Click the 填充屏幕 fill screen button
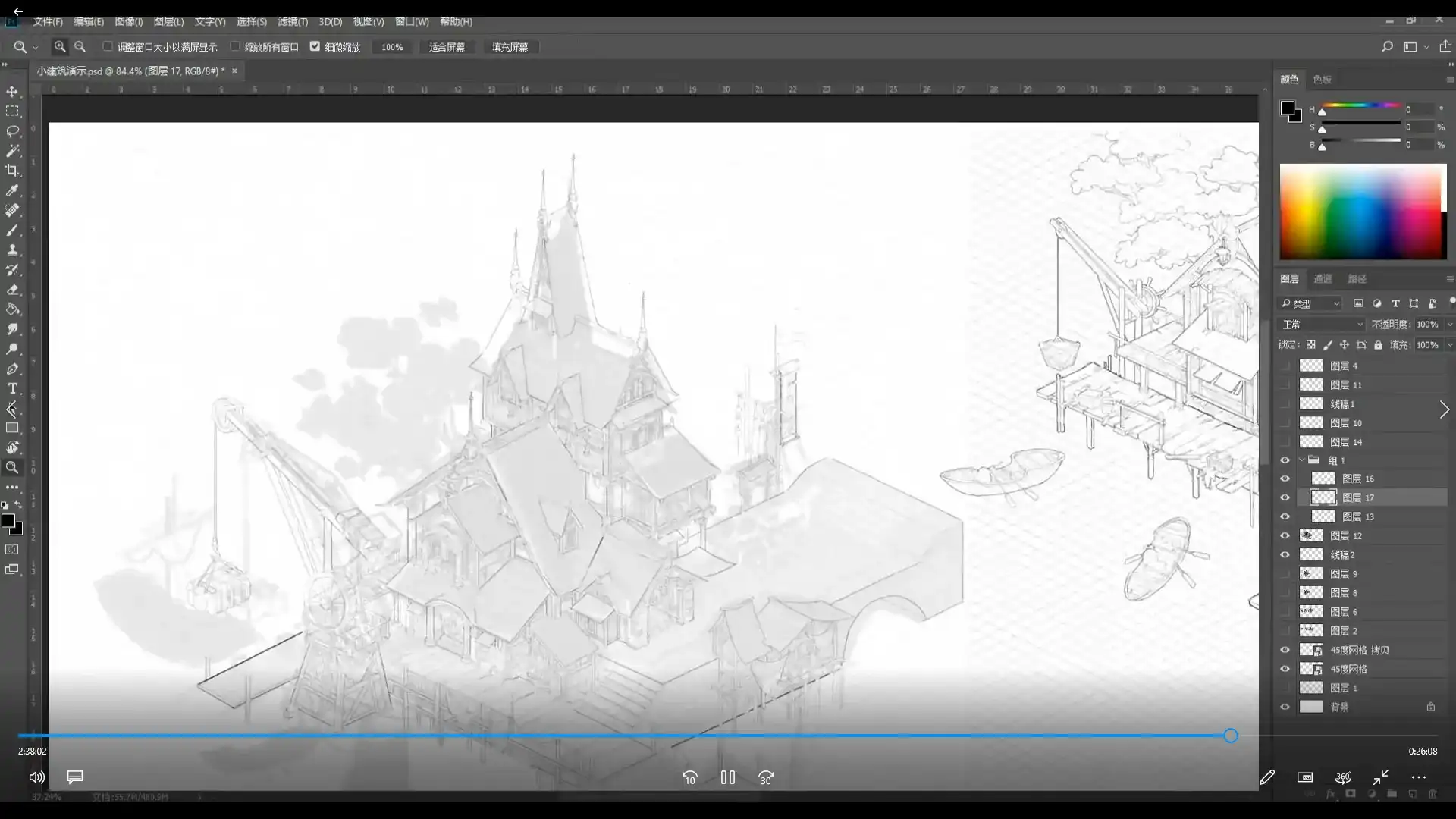 click(x=510, y=47)
